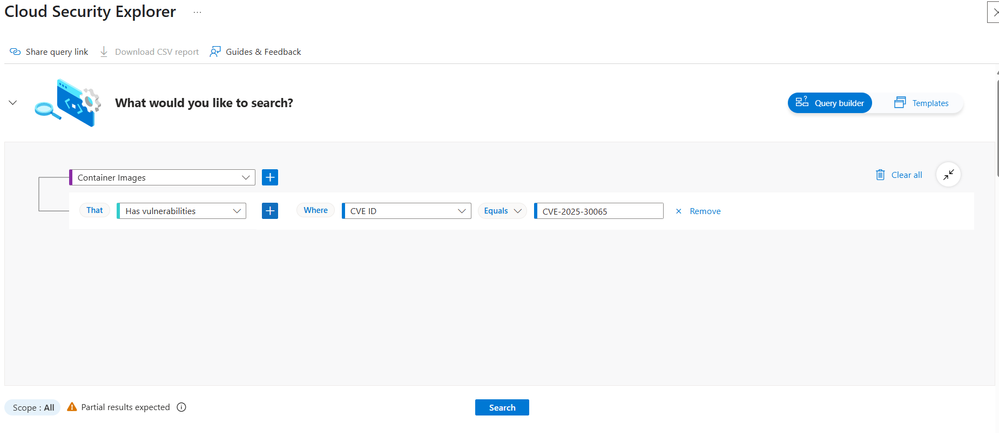Open the CVE ID dropdown
This screenshot has width=999, height=433.
(406, 211)
